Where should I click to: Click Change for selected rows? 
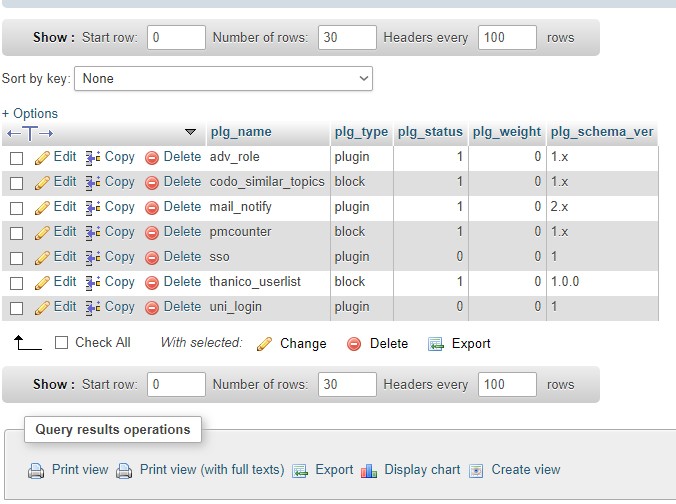pos(292,344)
